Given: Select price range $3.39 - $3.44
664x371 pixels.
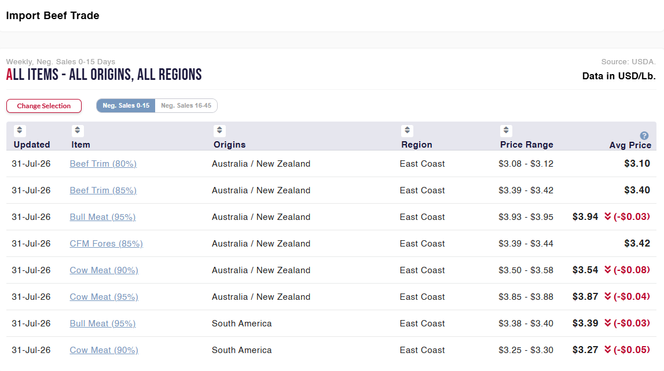Looking at the screenshot, I should click(526, 244).
